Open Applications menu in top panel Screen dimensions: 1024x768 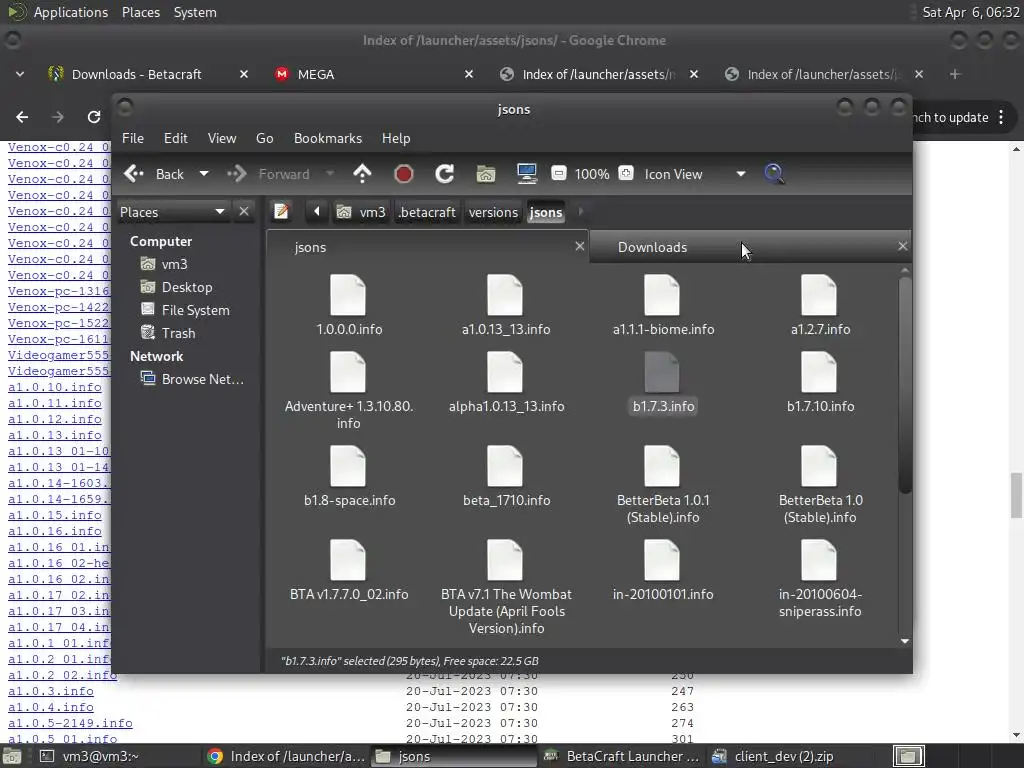point(59,12)
